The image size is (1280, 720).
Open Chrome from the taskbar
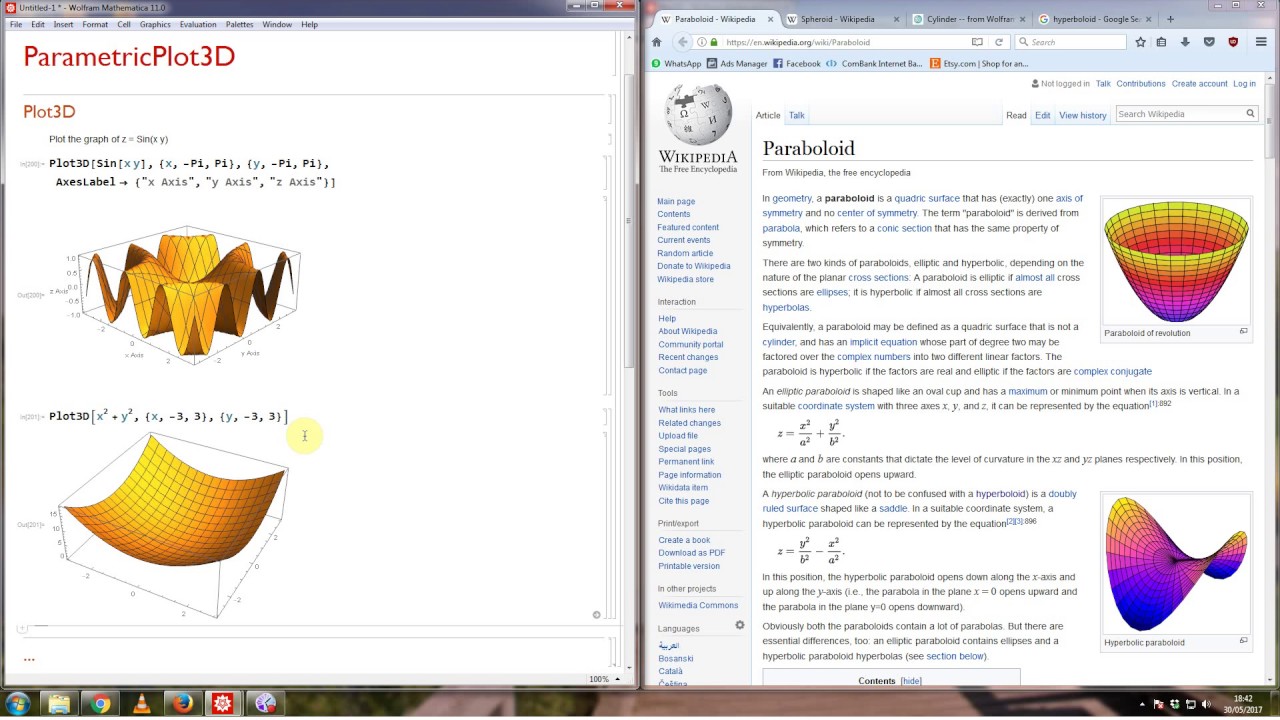tap(100, 704)
